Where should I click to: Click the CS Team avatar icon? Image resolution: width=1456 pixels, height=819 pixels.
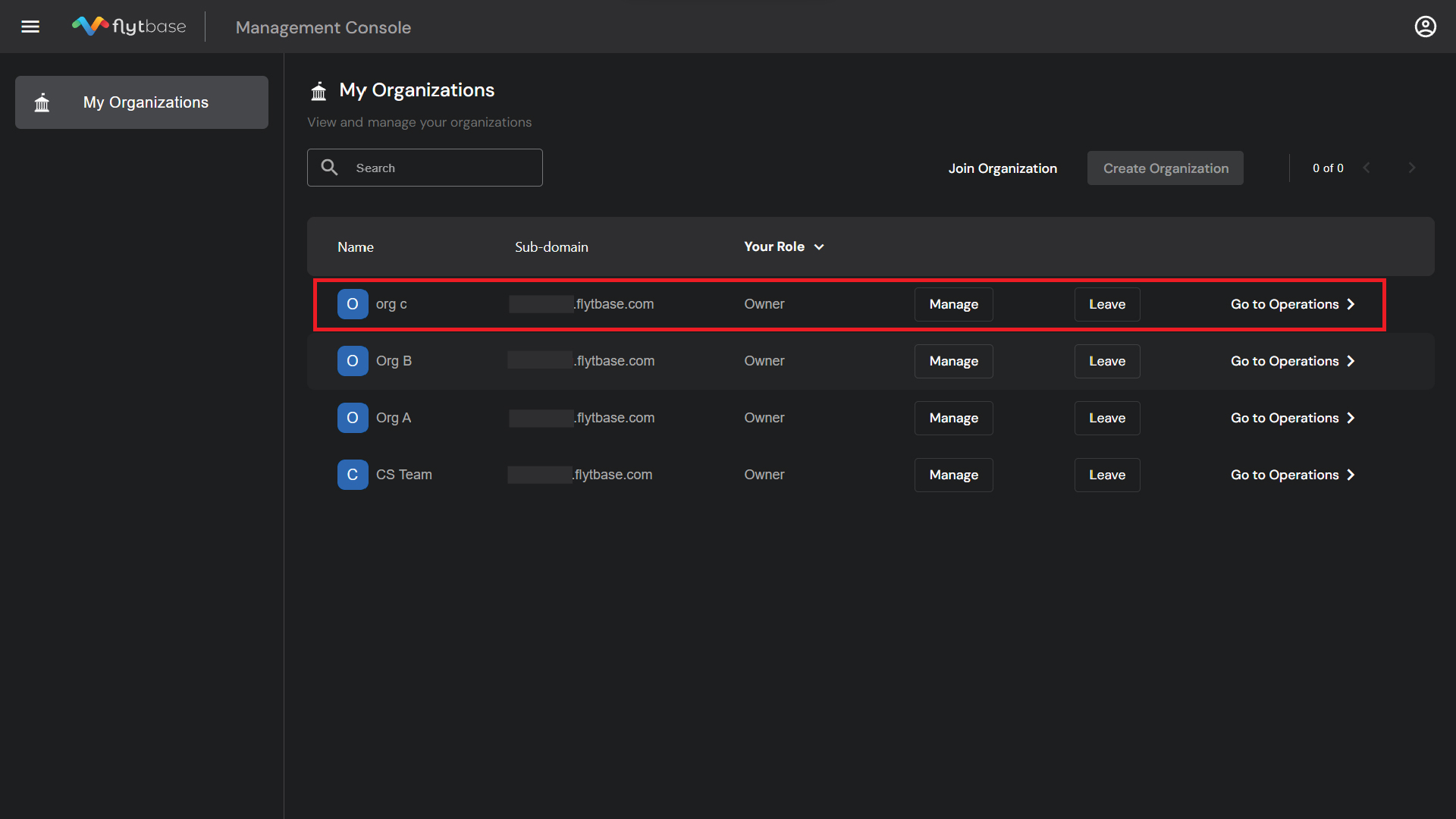(x=353, y=475)
